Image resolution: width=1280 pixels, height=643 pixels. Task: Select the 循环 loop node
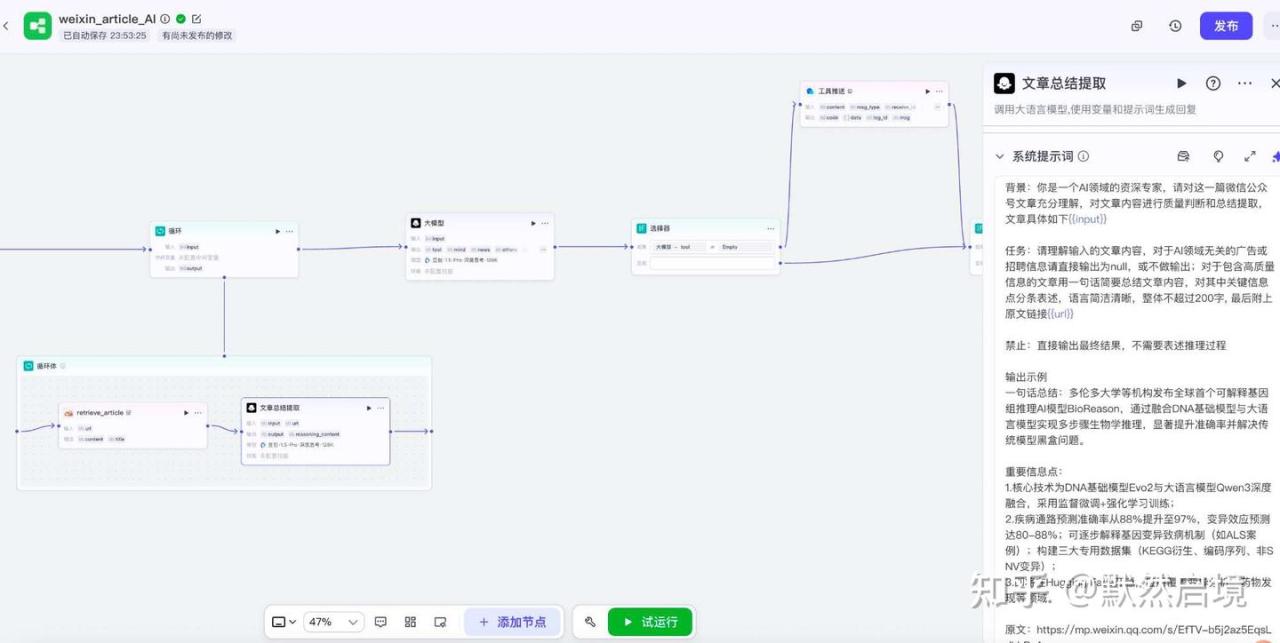[224, 249]
